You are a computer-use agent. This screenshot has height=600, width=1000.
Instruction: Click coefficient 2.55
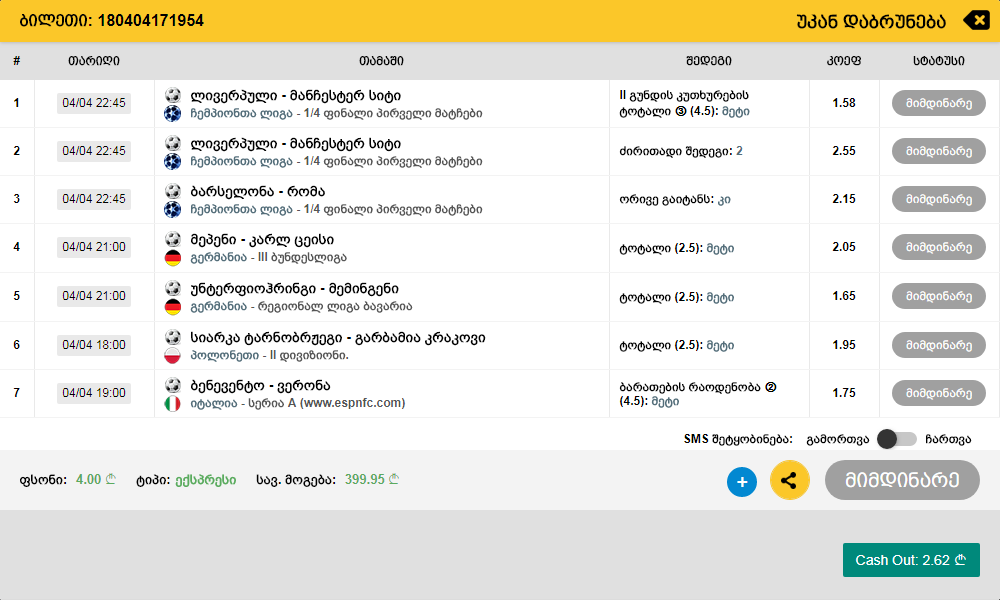point(844,151)
